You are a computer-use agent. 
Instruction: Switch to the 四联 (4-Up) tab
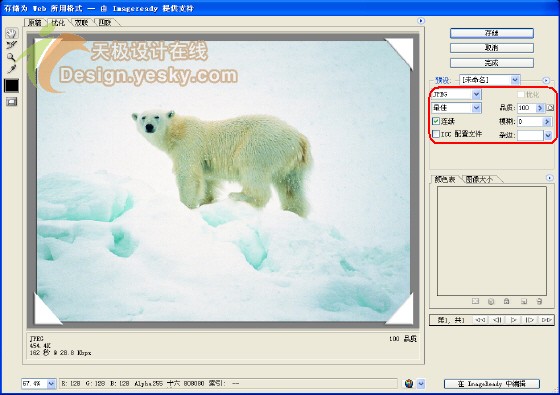[x=105, y=22]
